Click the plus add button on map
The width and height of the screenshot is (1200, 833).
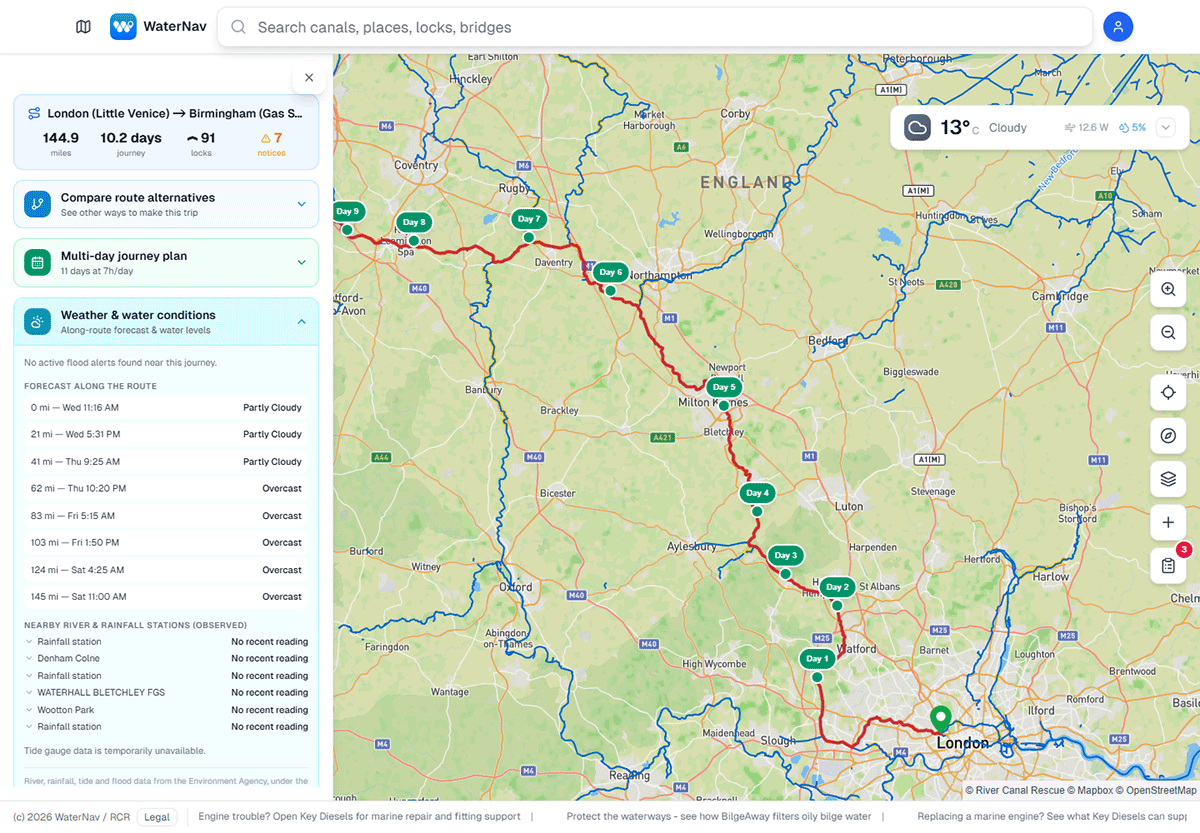pos(1168,522)
